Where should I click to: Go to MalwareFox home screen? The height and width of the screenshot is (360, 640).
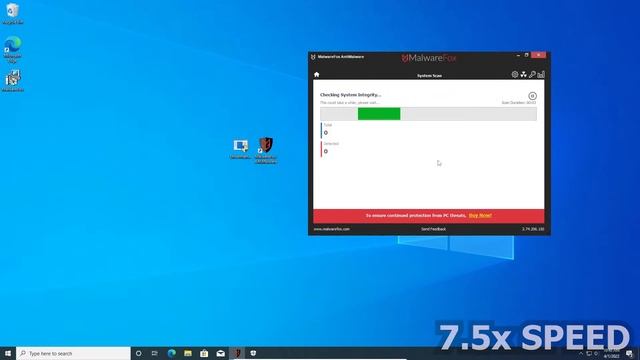coord(316,75)
